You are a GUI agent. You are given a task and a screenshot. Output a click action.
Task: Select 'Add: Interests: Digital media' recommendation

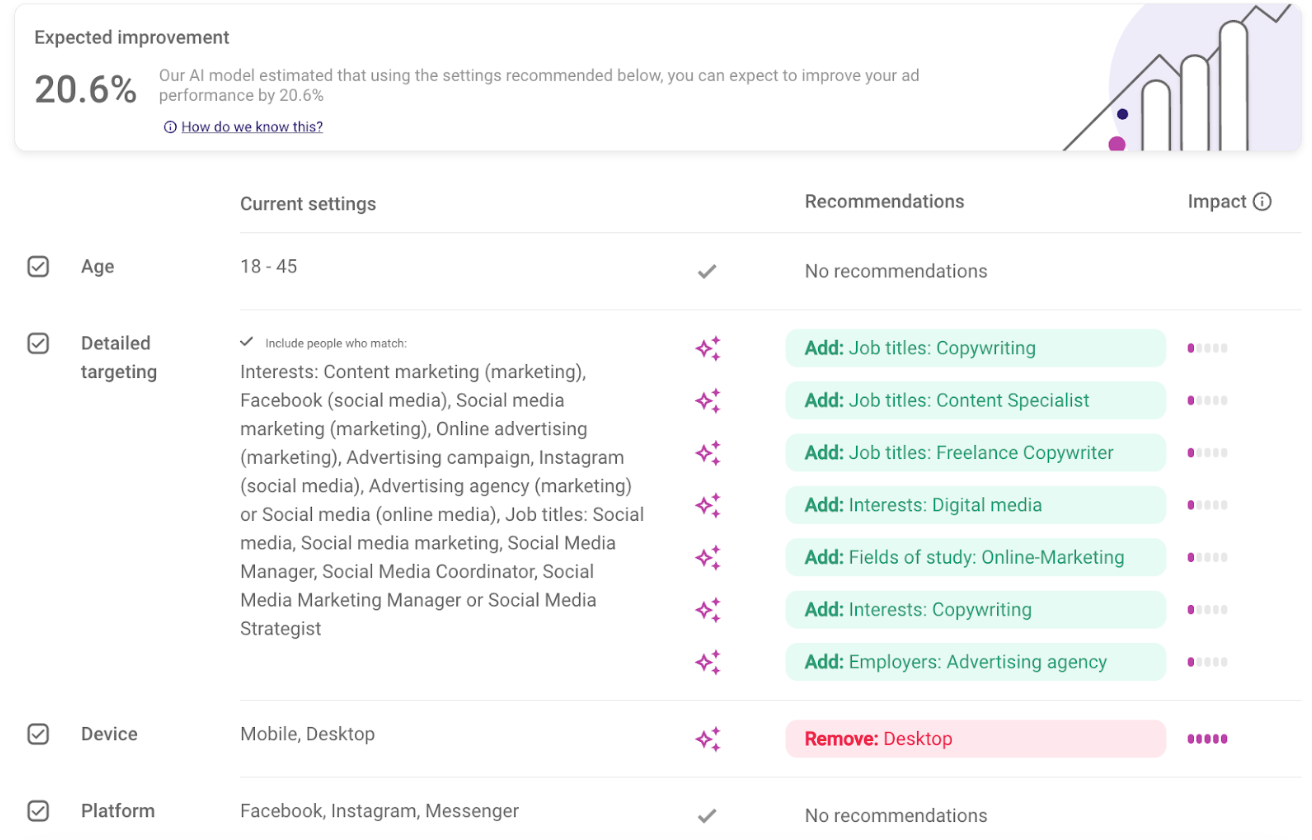[975, 505]
